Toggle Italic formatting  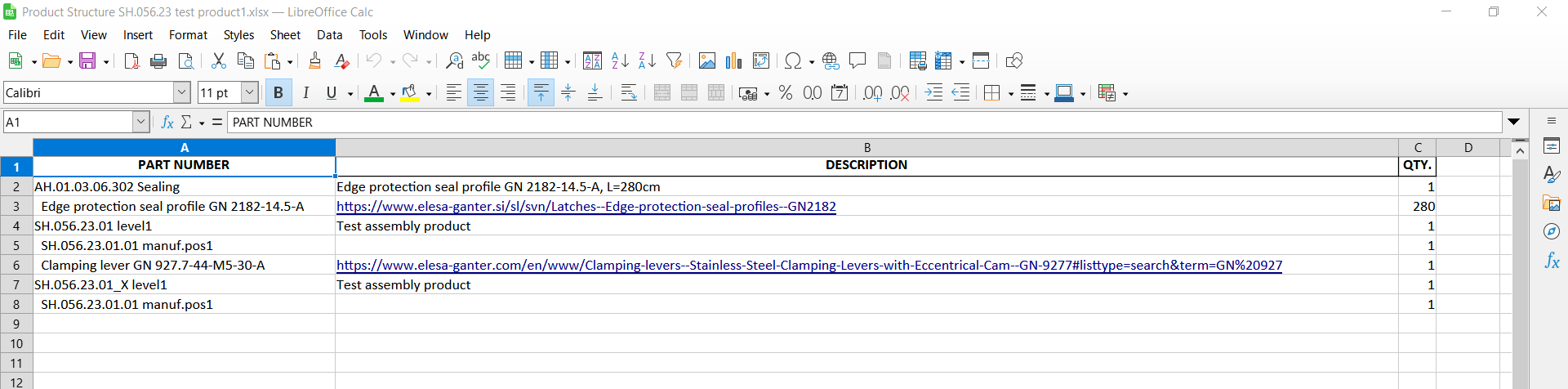(305, 93)
